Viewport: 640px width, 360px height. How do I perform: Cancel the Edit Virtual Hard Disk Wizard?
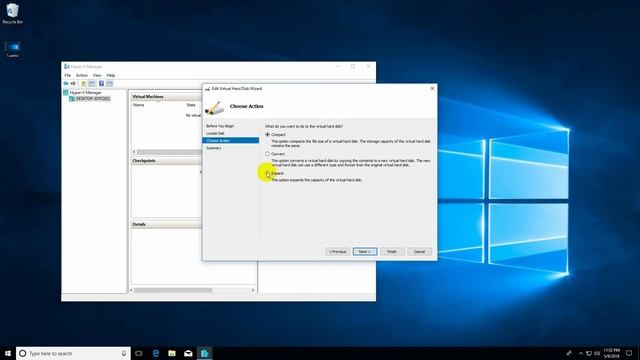[419, 251]
